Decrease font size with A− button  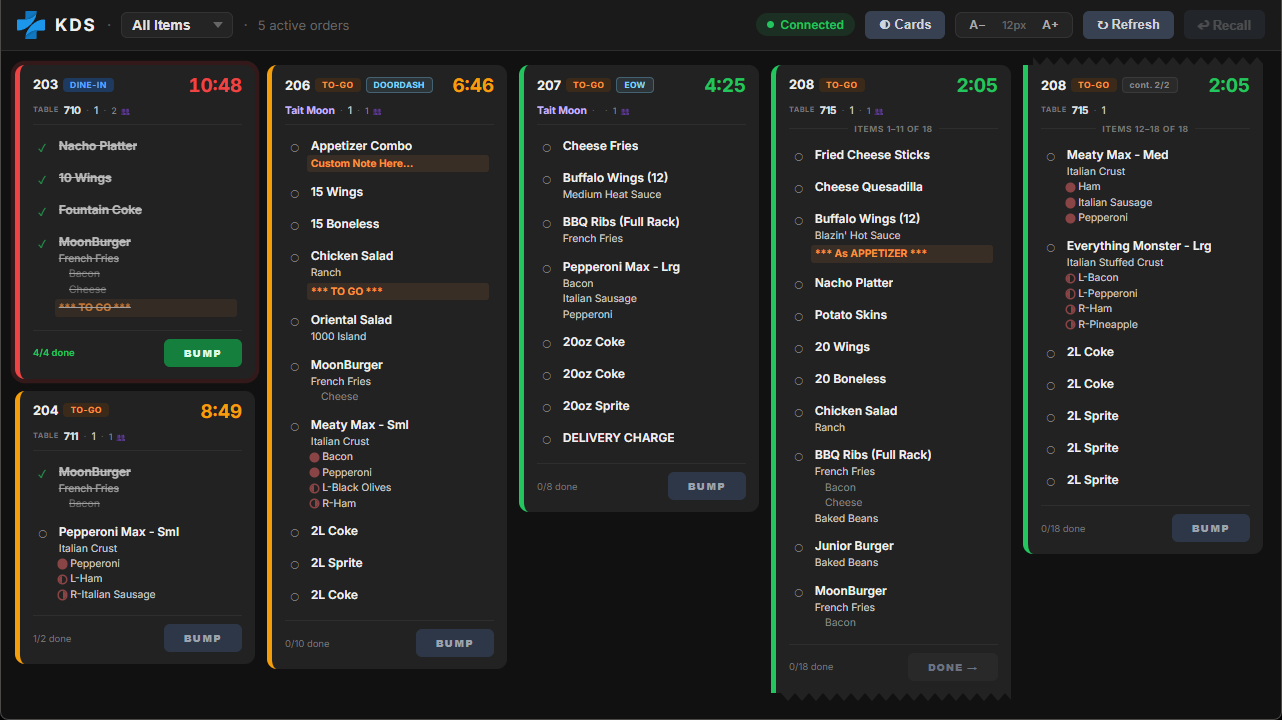977,25
